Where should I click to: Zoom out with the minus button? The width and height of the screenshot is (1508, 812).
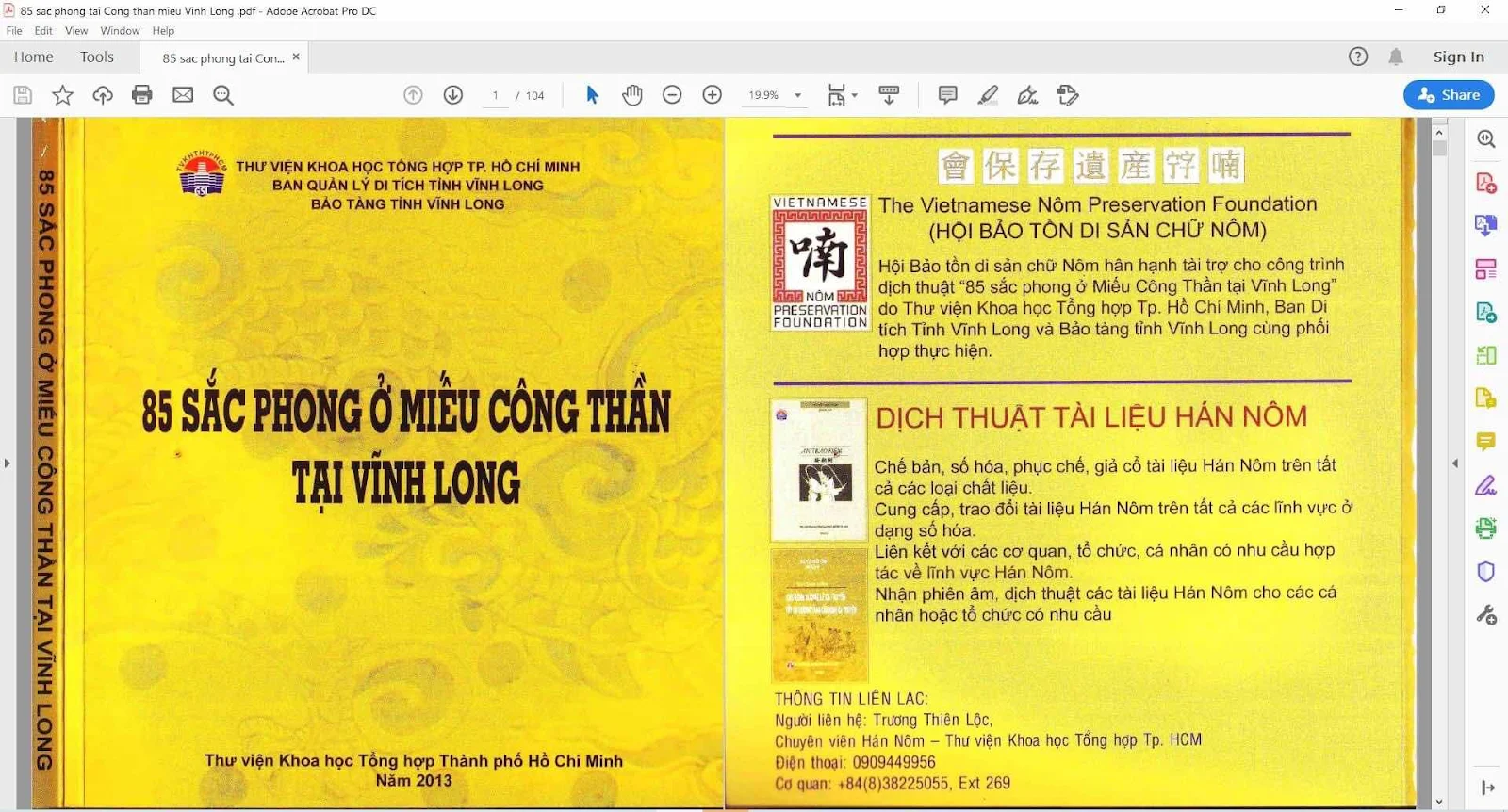(x=672, y=95)
